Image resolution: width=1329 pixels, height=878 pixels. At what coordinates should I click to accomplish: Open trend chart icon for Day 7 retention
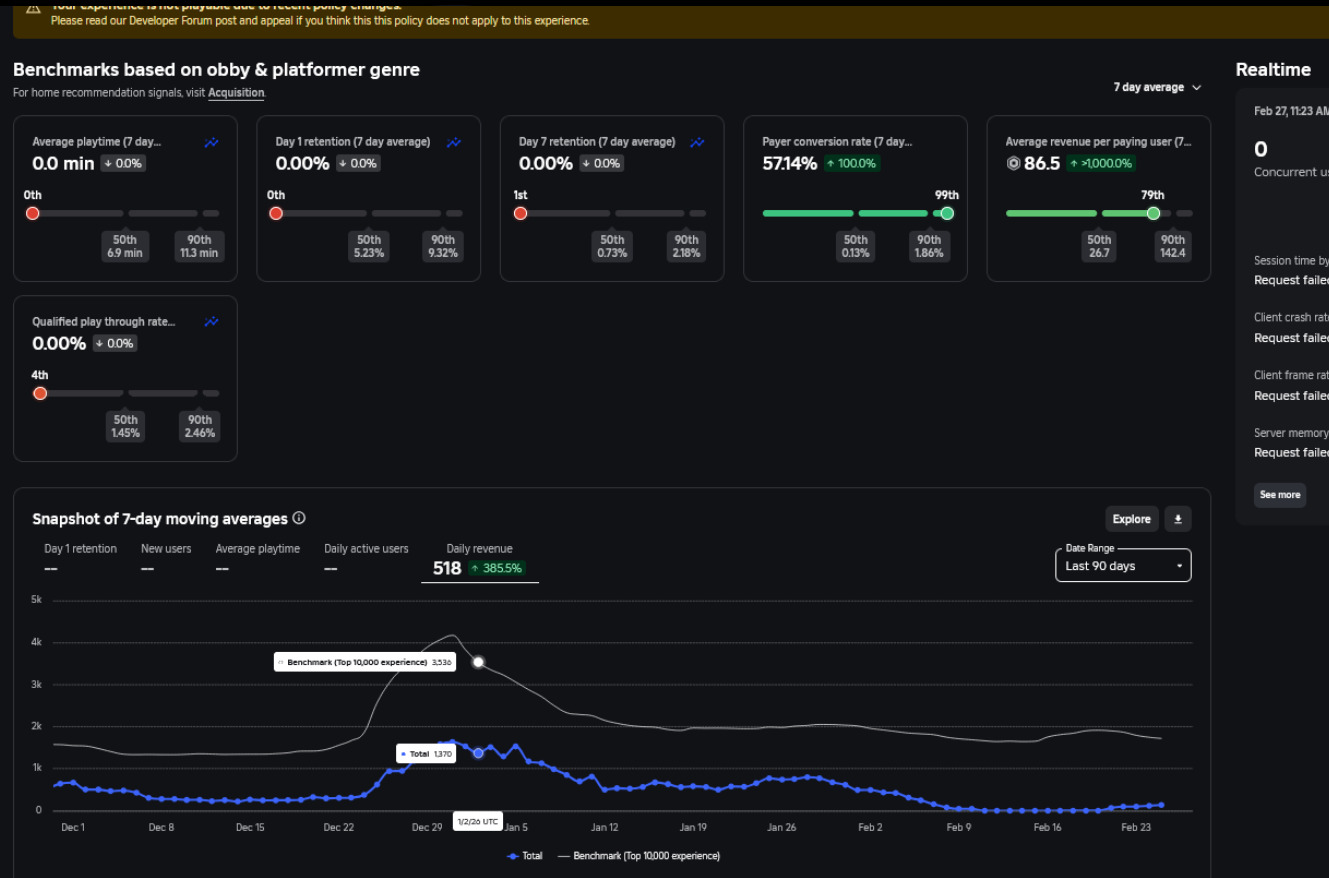click(x=697, y=143)
